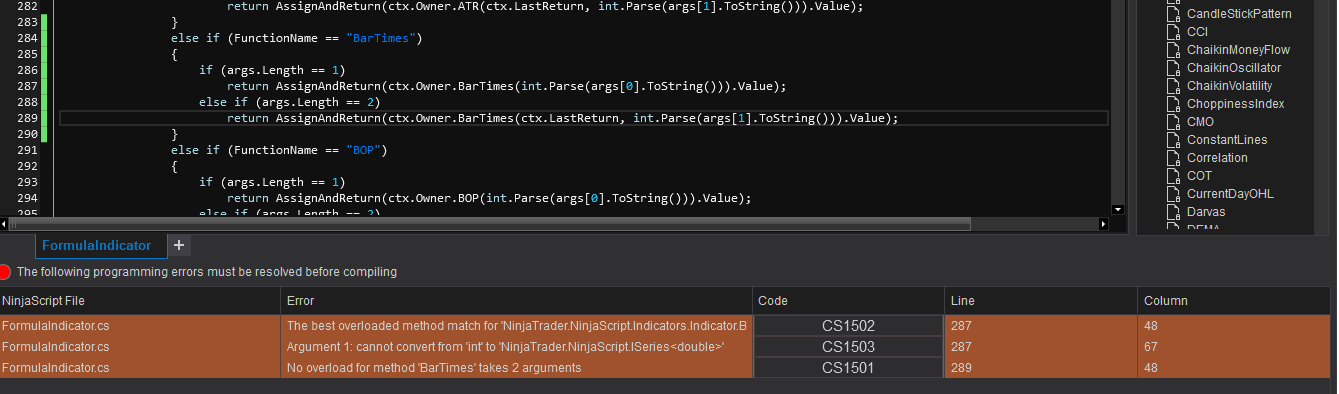Image resolution: width=1339 pixels, height=394 pixels.
Task: Click column value 67 in error table
Action: 1151,347
